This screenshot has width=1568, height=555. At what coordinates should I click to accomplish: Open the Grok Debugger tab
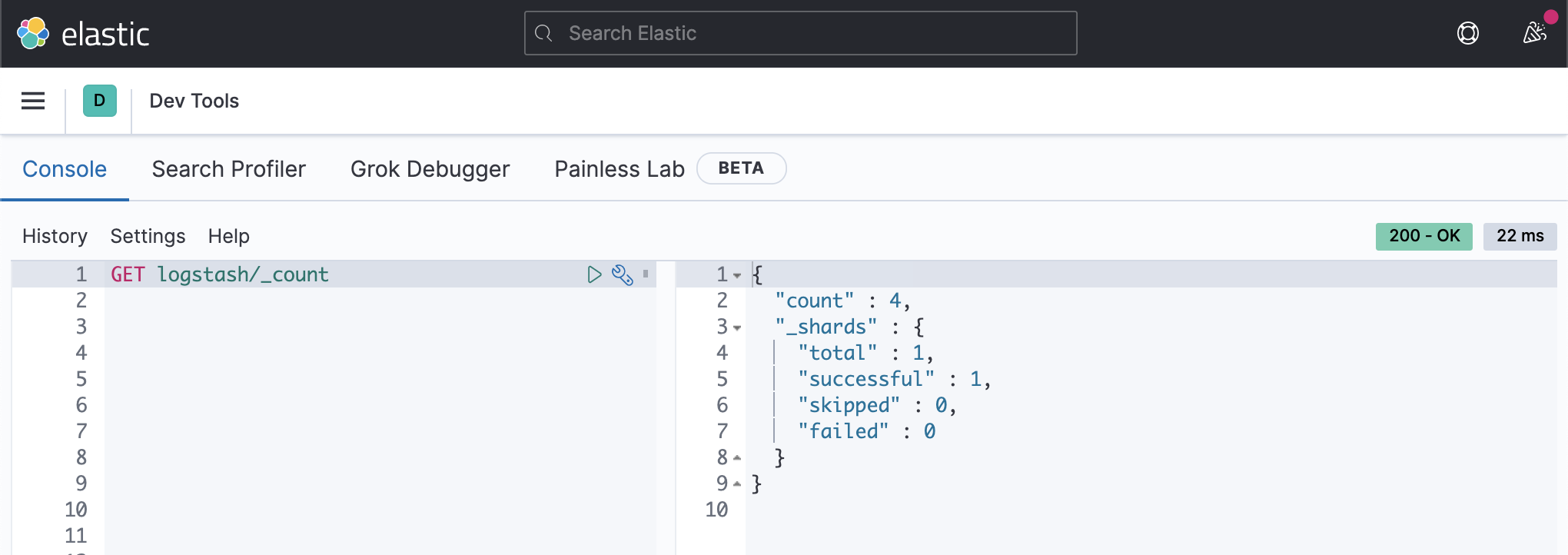(430, 169)
